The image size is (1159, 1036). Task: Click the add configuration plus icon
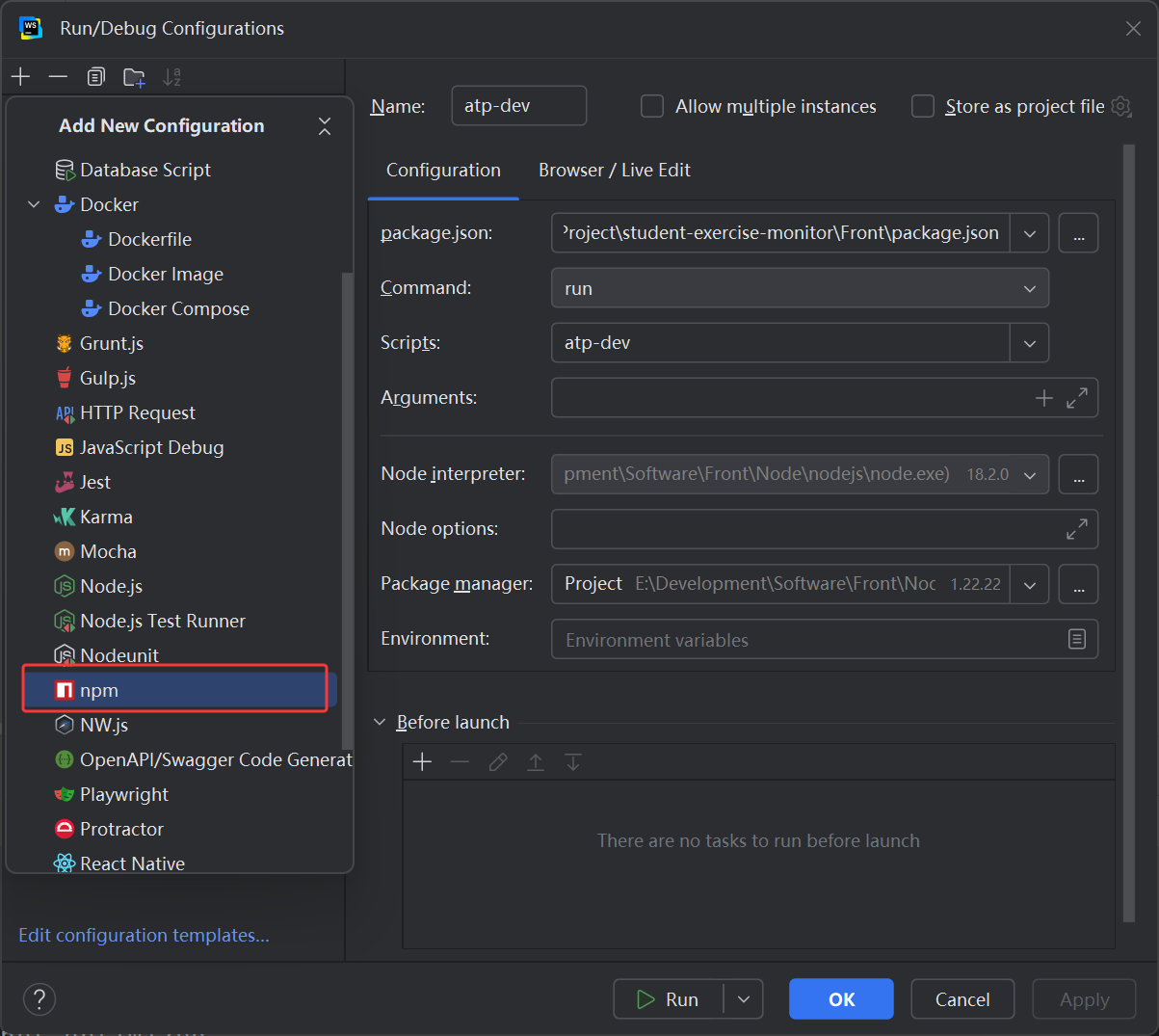(x=21, y=77)
